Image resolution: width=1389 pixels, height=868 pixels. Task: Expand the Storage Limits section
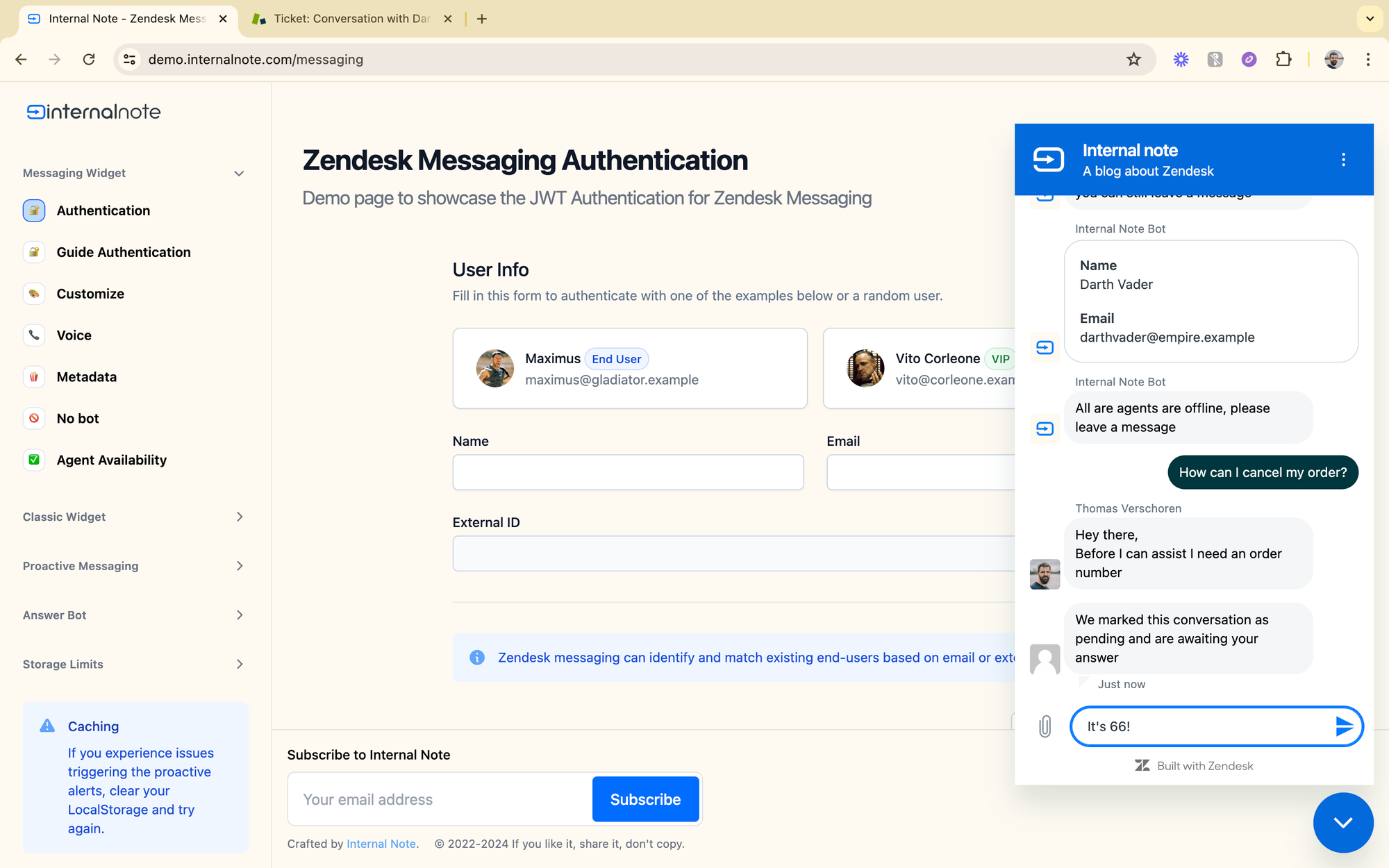(239, 664)
